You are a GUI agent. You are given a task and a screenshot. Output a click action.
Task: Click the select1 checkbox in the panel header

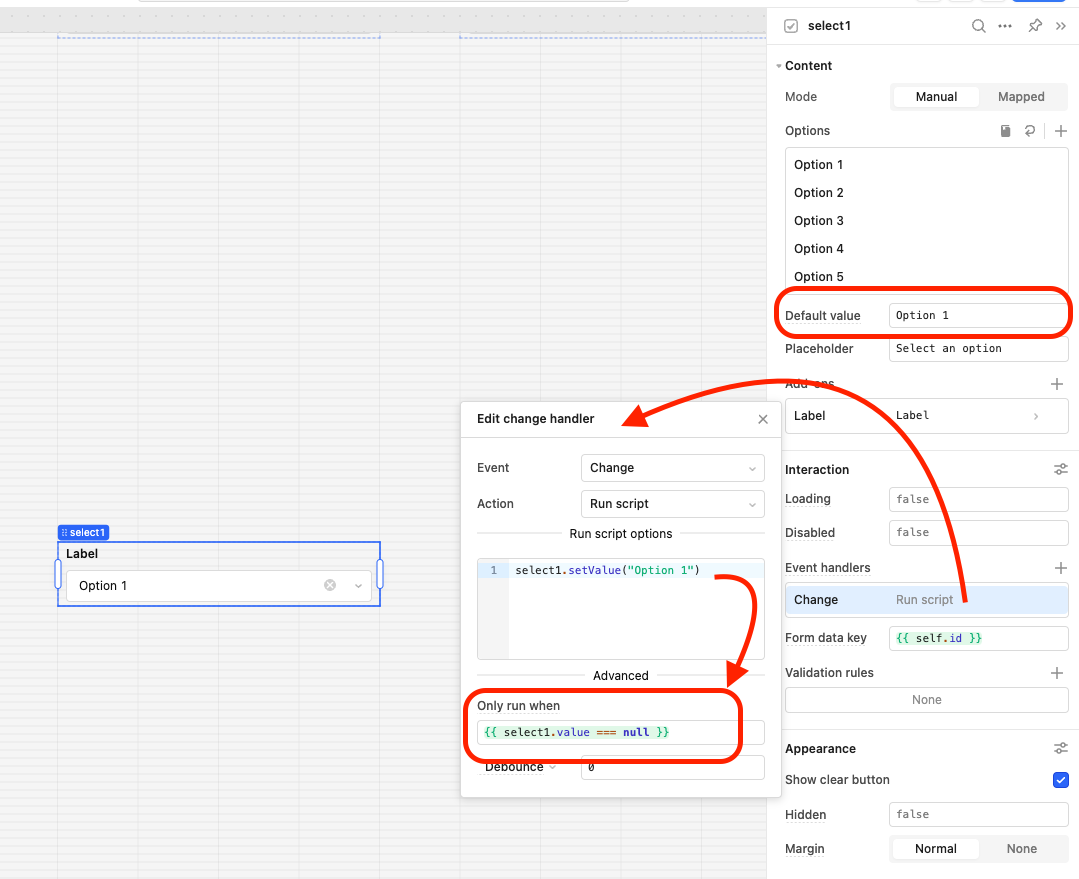790,26
